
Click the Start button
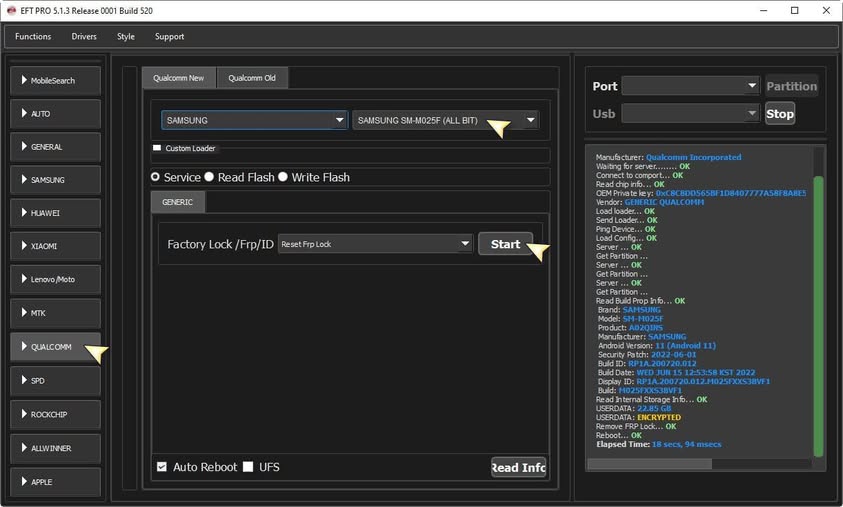pos(505,244)
